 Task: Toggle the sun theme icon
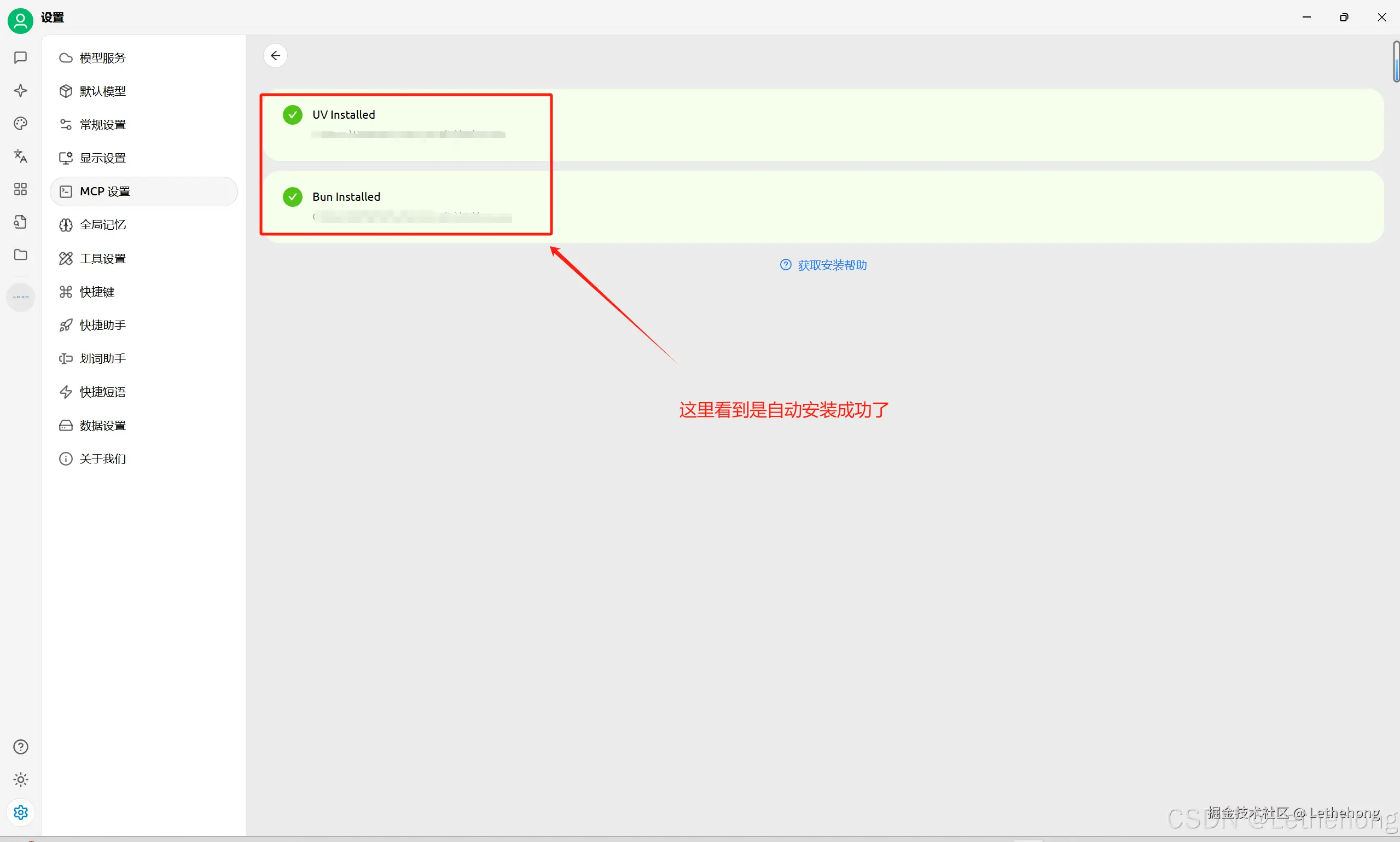[20, 780]
